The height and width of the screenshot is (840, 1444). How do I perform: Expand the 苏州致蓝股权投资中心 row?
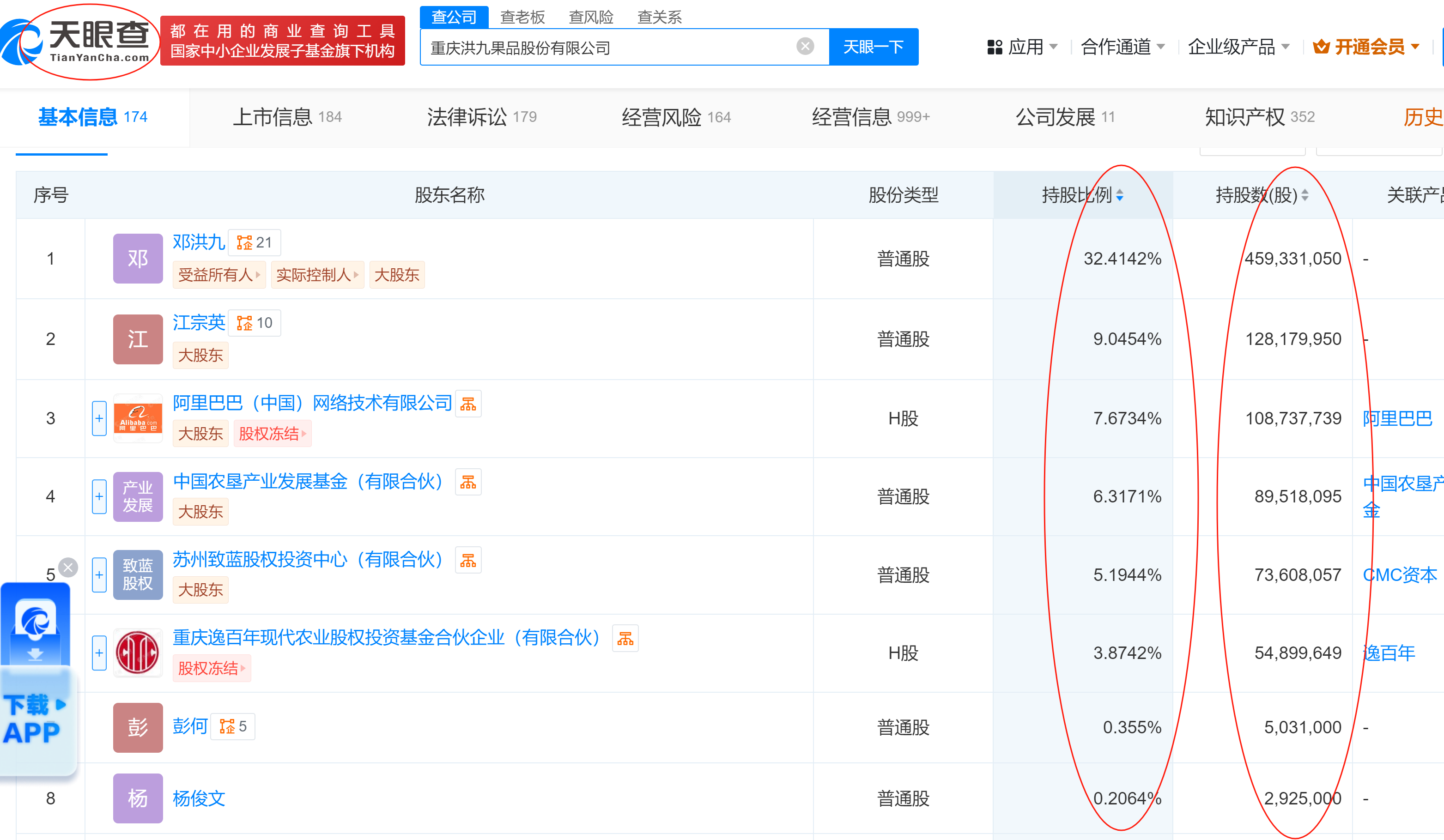(99, 575)
